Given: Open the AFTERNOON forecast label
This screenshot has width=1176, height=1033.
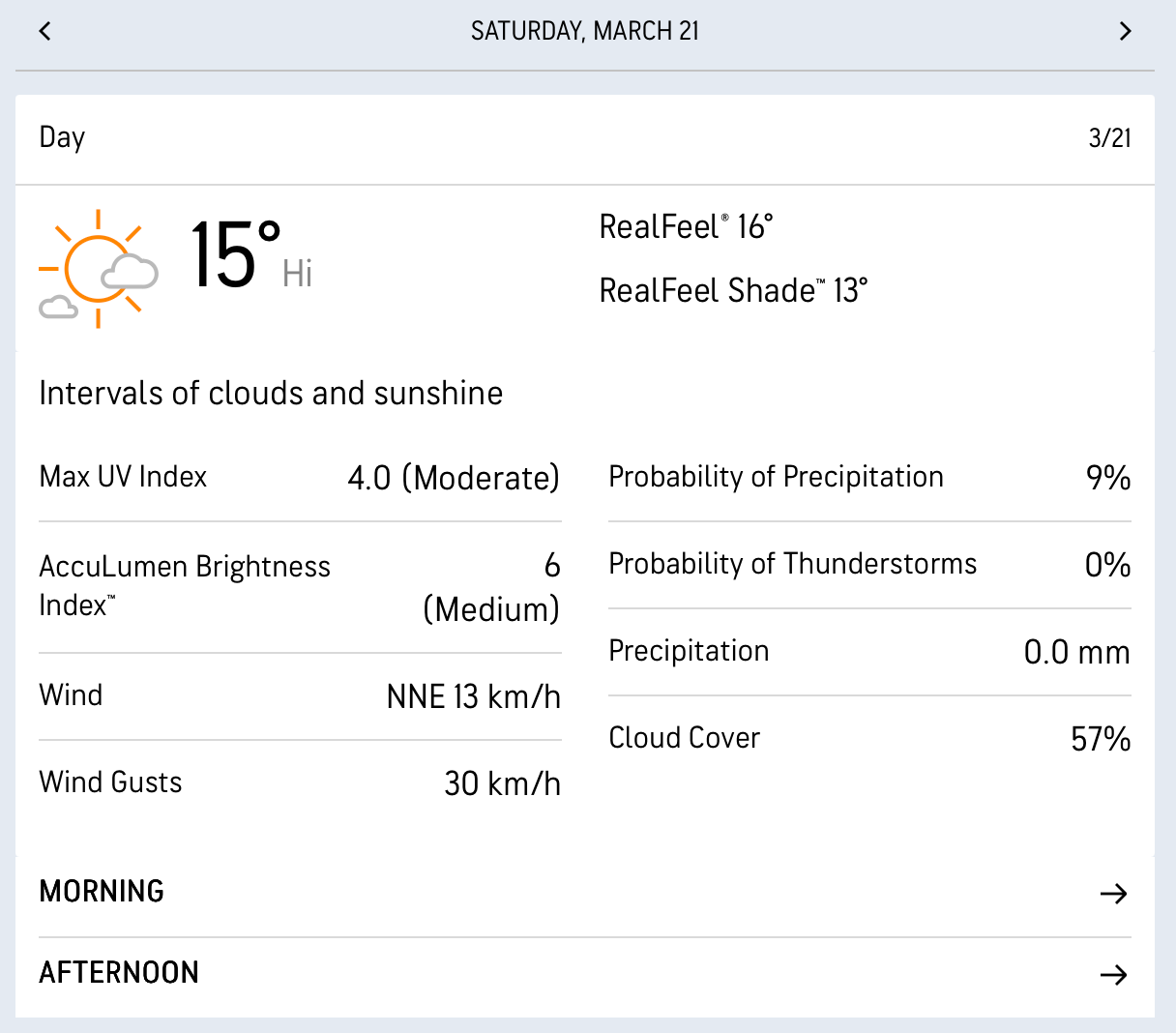Looking at the screenshot, I should 119,972.
